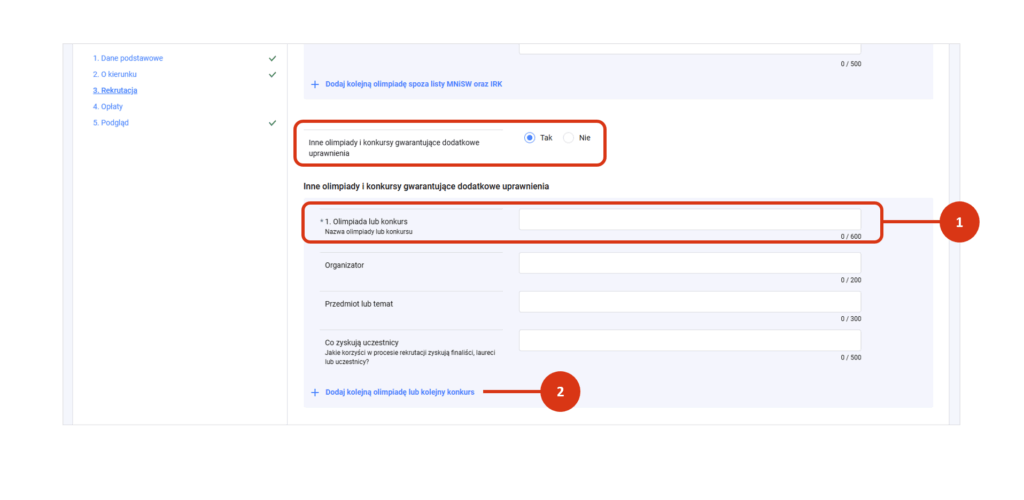The width and height of the screenshot is (1024, 500).
Task: Click 'Dodaj kolejną olimpiadę spoza listy MNiSW oraz IRK' link
Action: coord(413,84)
